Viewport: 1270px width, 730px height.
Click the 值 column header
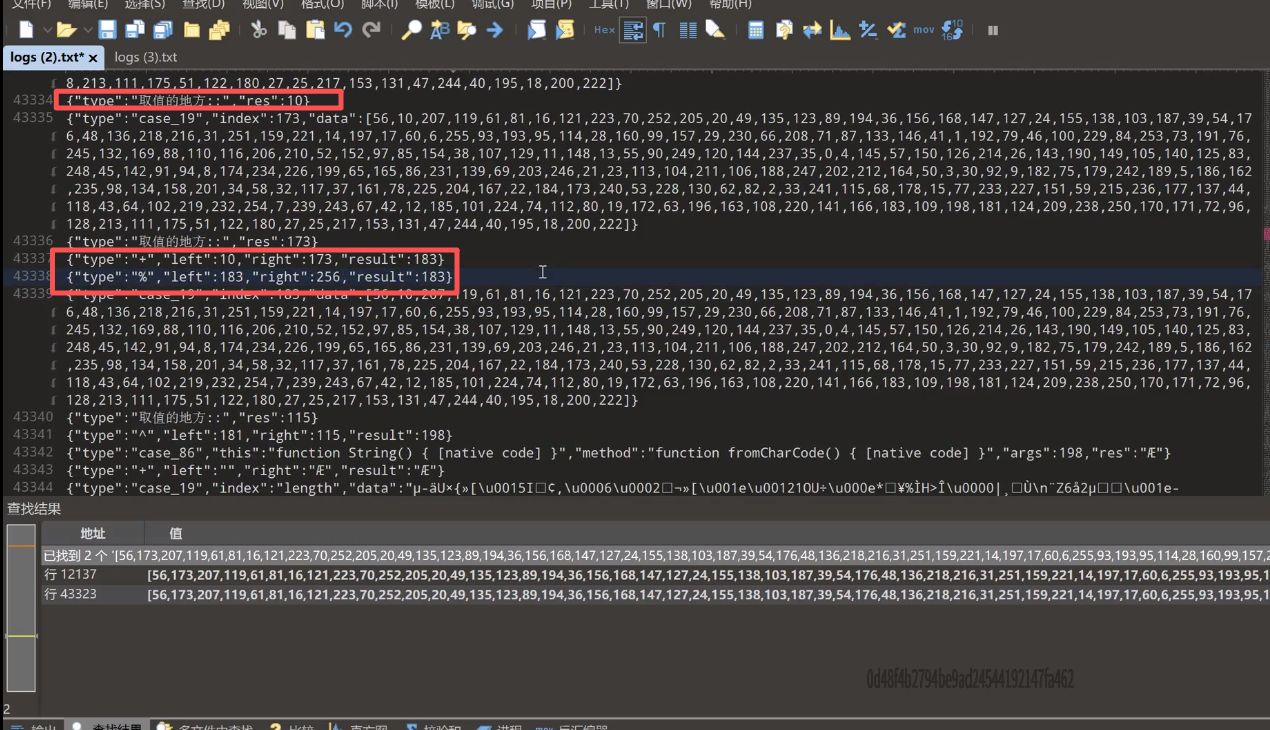(x=175, y=533)
